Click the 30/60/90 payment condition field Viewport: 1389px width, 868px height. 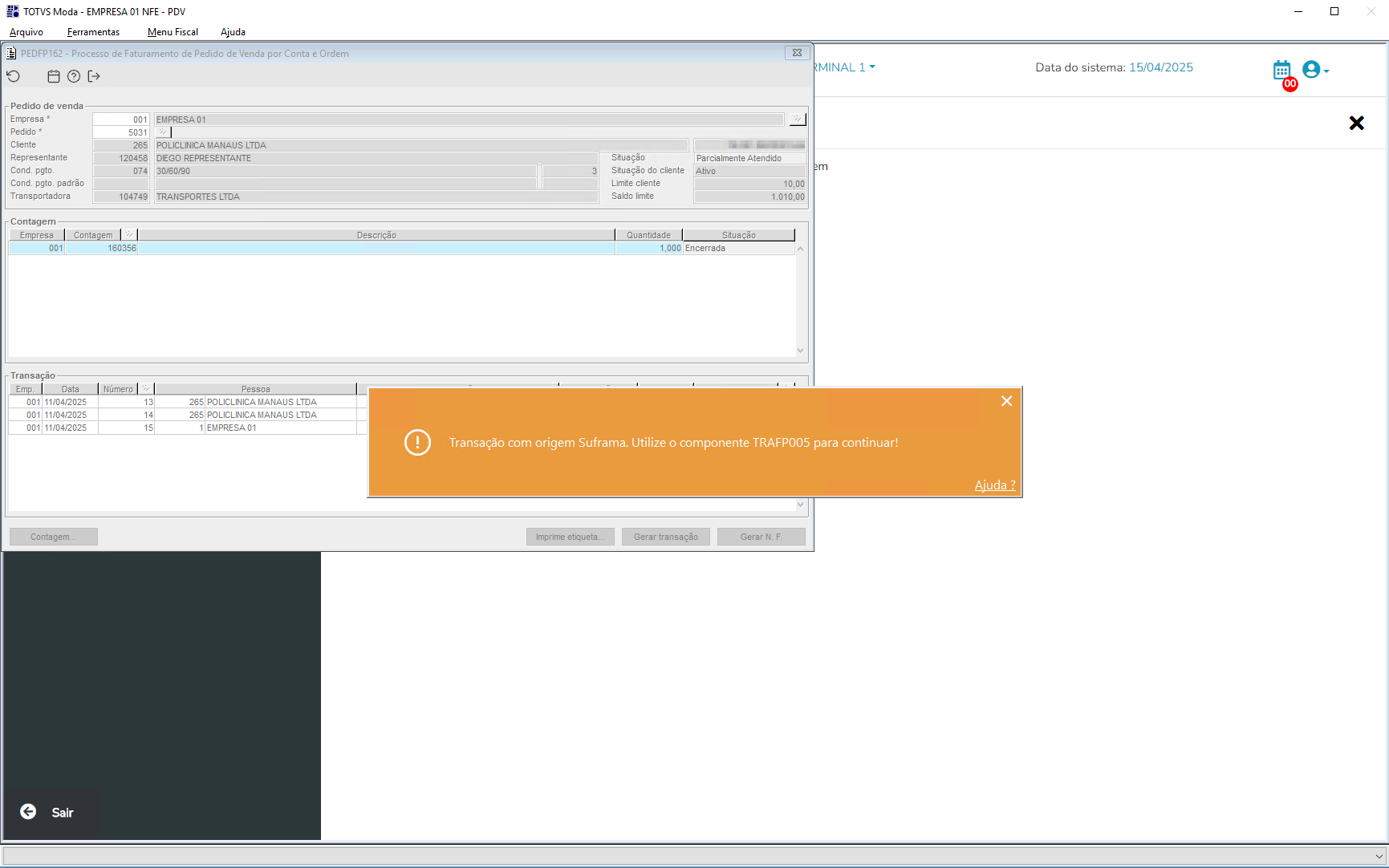pyautogui.click(x=345, y=171)
